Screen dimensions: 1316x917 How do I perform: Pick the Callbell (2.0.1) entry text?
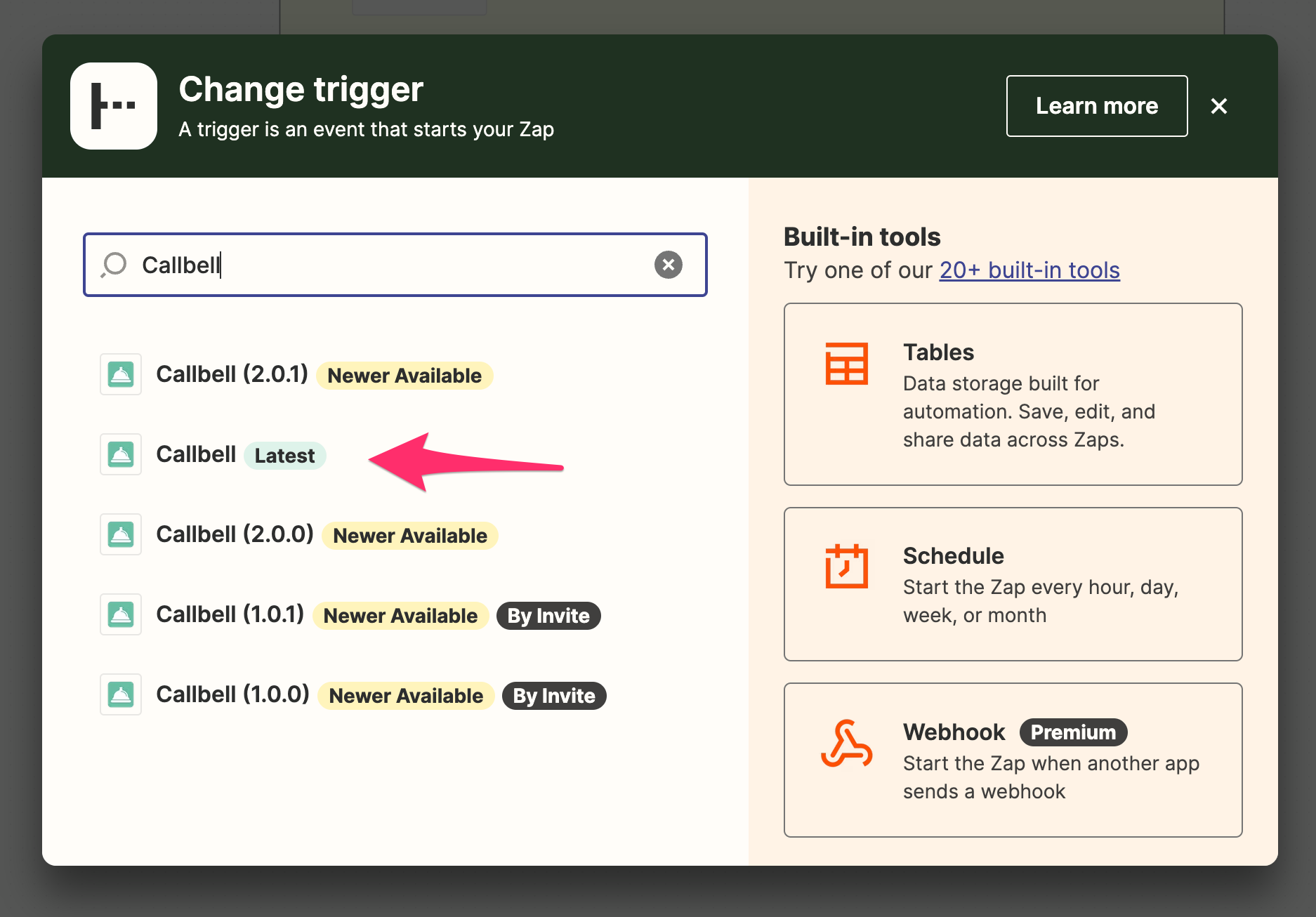pyautogui.click(x=232, y=374)
